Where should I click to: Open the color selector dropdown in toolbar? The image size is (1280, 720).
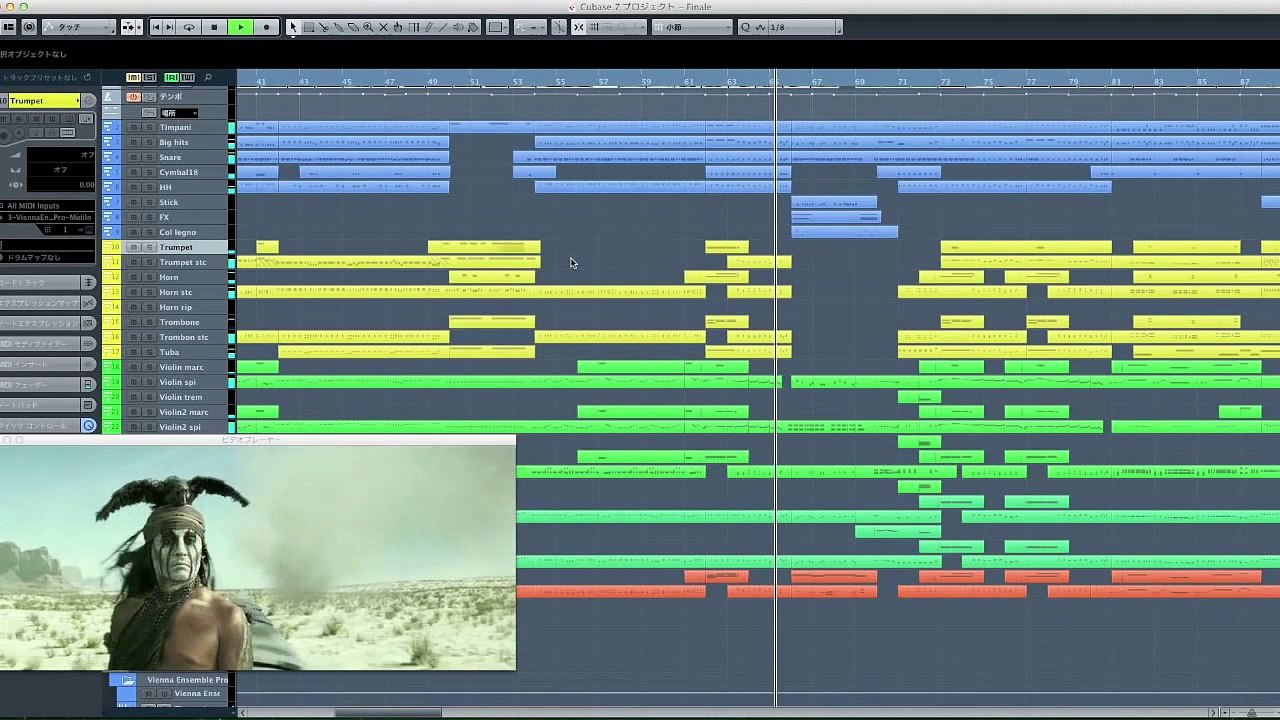[497, 27]
